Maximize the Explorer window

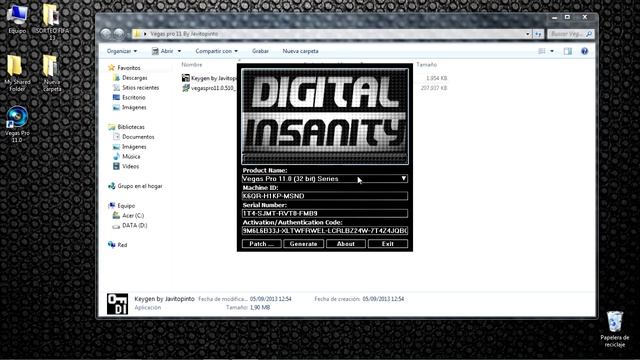pos(567,17)
